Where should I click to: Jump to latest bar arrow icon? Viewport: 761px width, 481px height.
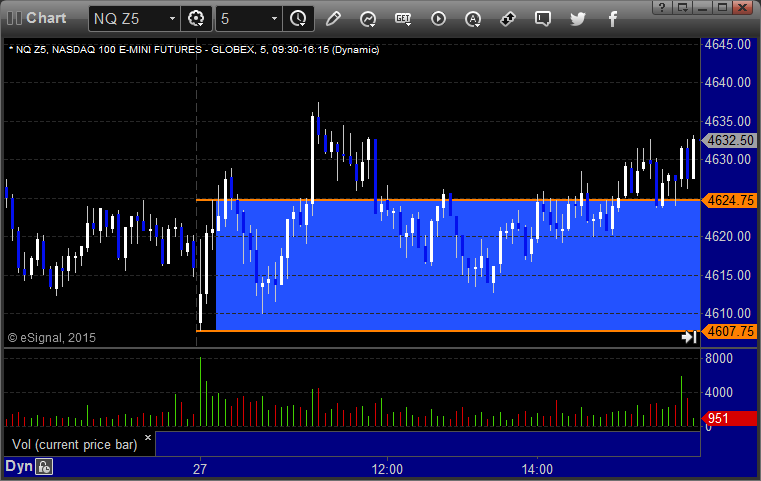[689, 337]
